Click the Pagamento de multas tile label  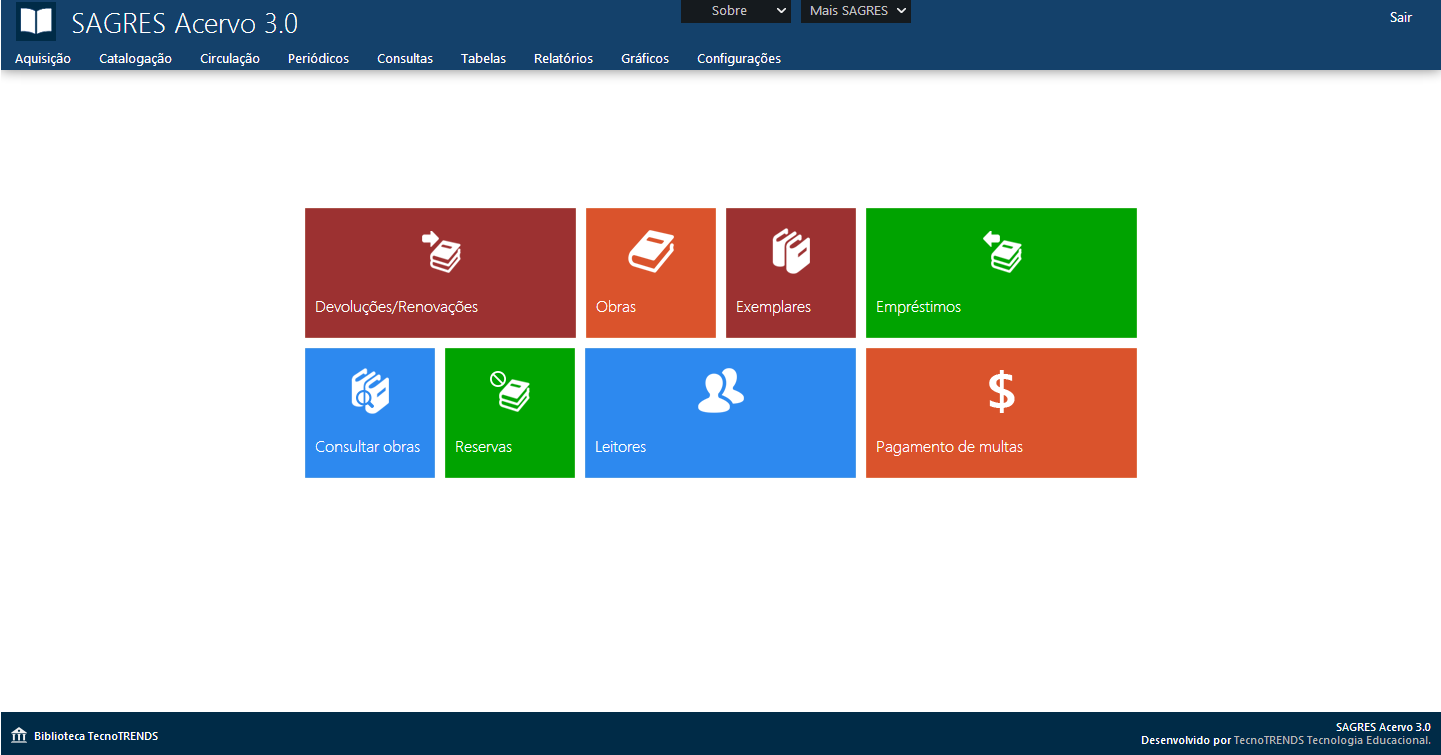click(949, 447)
